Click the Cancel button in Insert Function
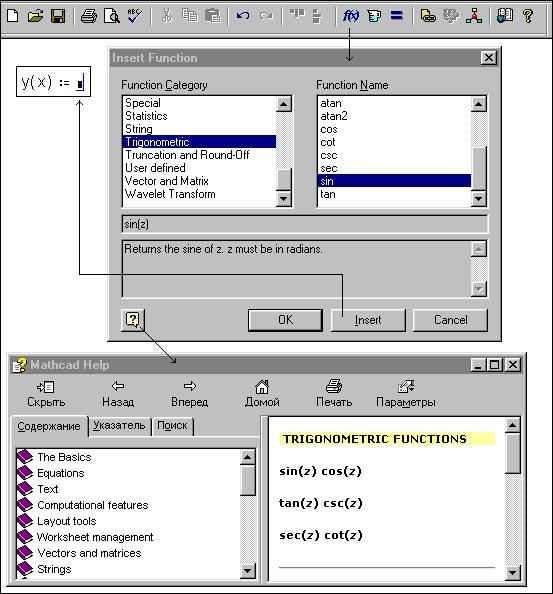553x594 pixels. click(x=450, y=320)
